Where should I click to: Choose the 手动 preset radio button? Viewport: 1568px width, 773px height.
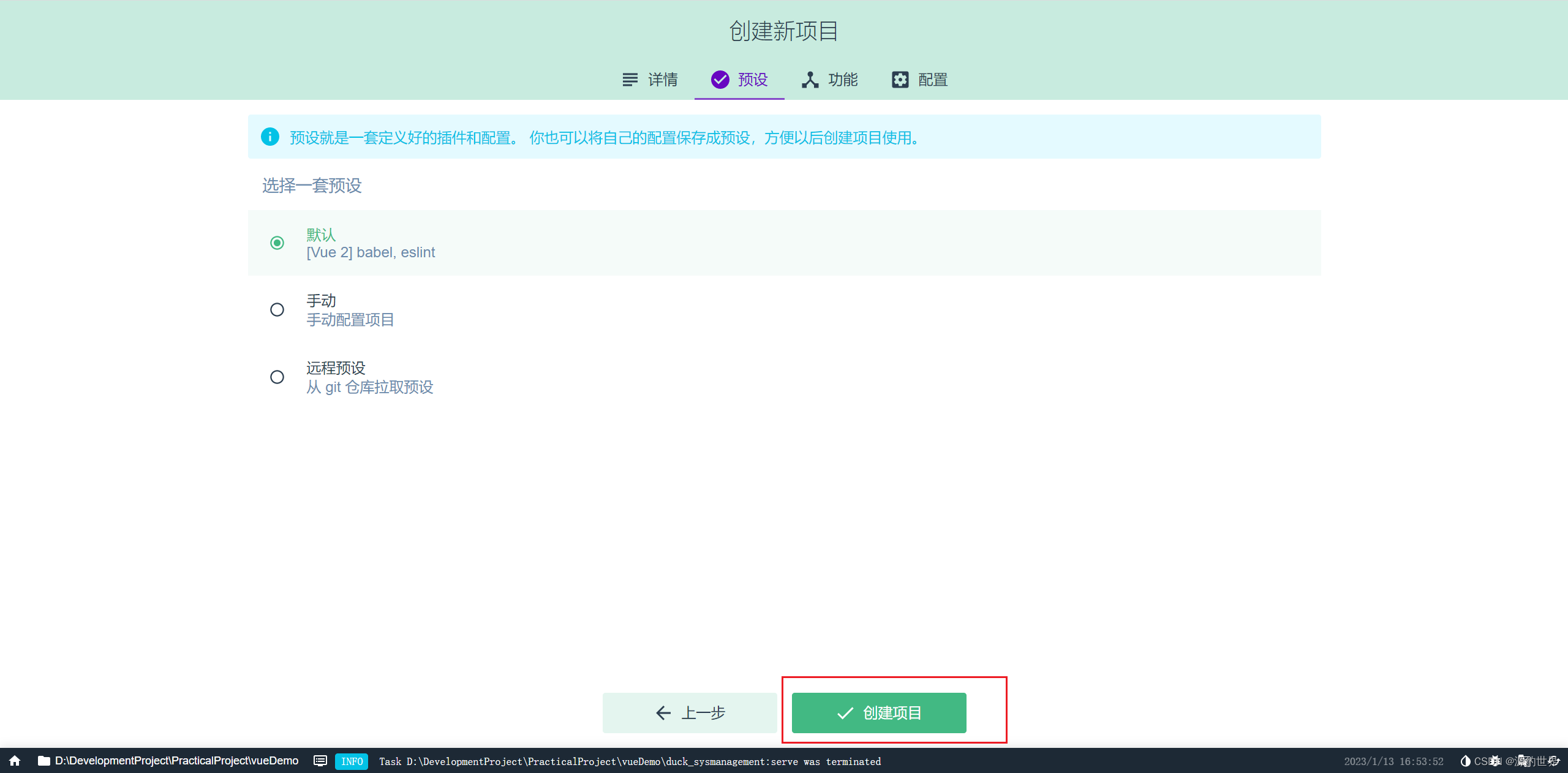pyautogui.click(x=277, y=310)
